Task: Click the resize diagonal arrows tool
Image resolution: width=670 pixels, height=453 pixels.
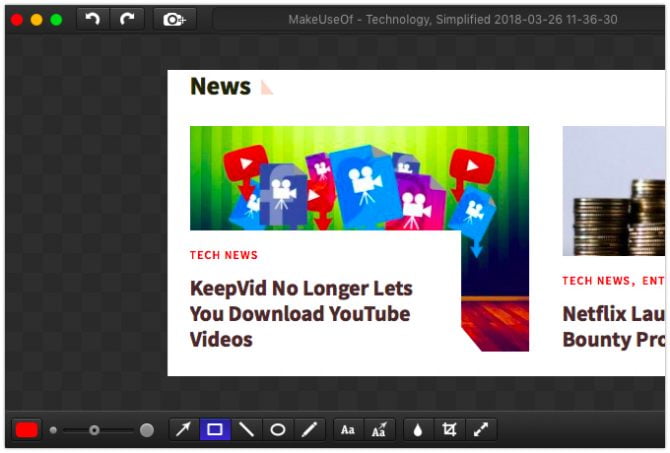Action: point(481,429)
